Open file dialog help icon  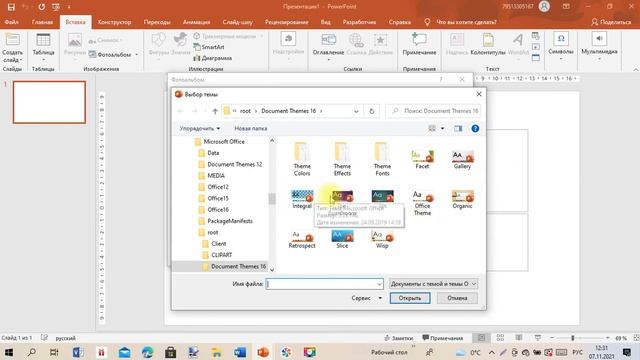(x=475, y=129)
